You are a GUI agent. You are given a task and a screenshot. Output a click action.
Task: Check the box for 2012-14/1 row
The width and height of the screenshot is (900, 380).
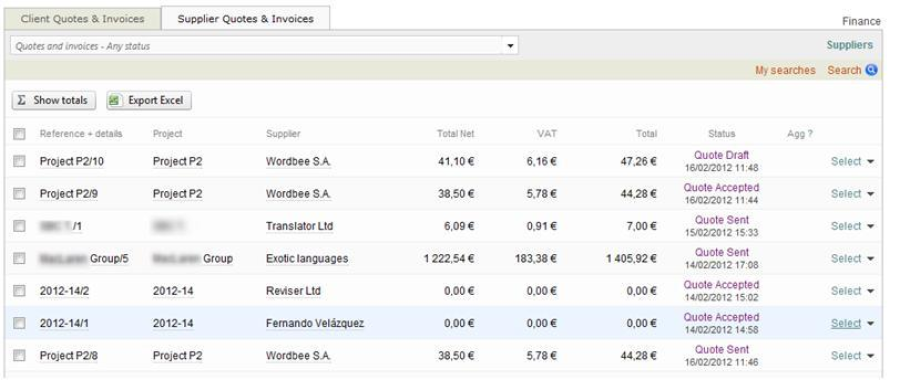coord(20,323)
